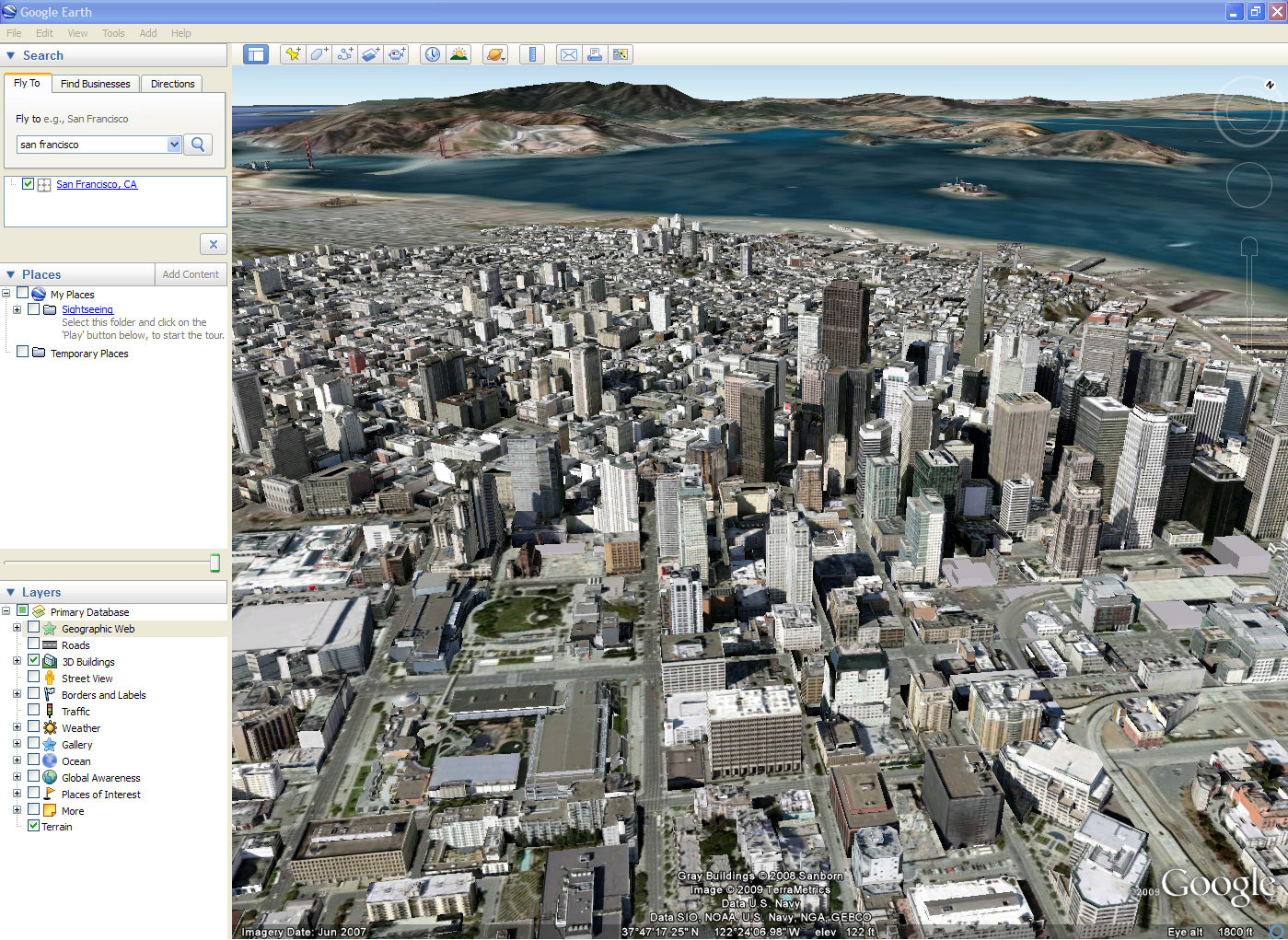Click the Record a Tour camera icon
The image size is (1288, 940).
click(396, 54)
